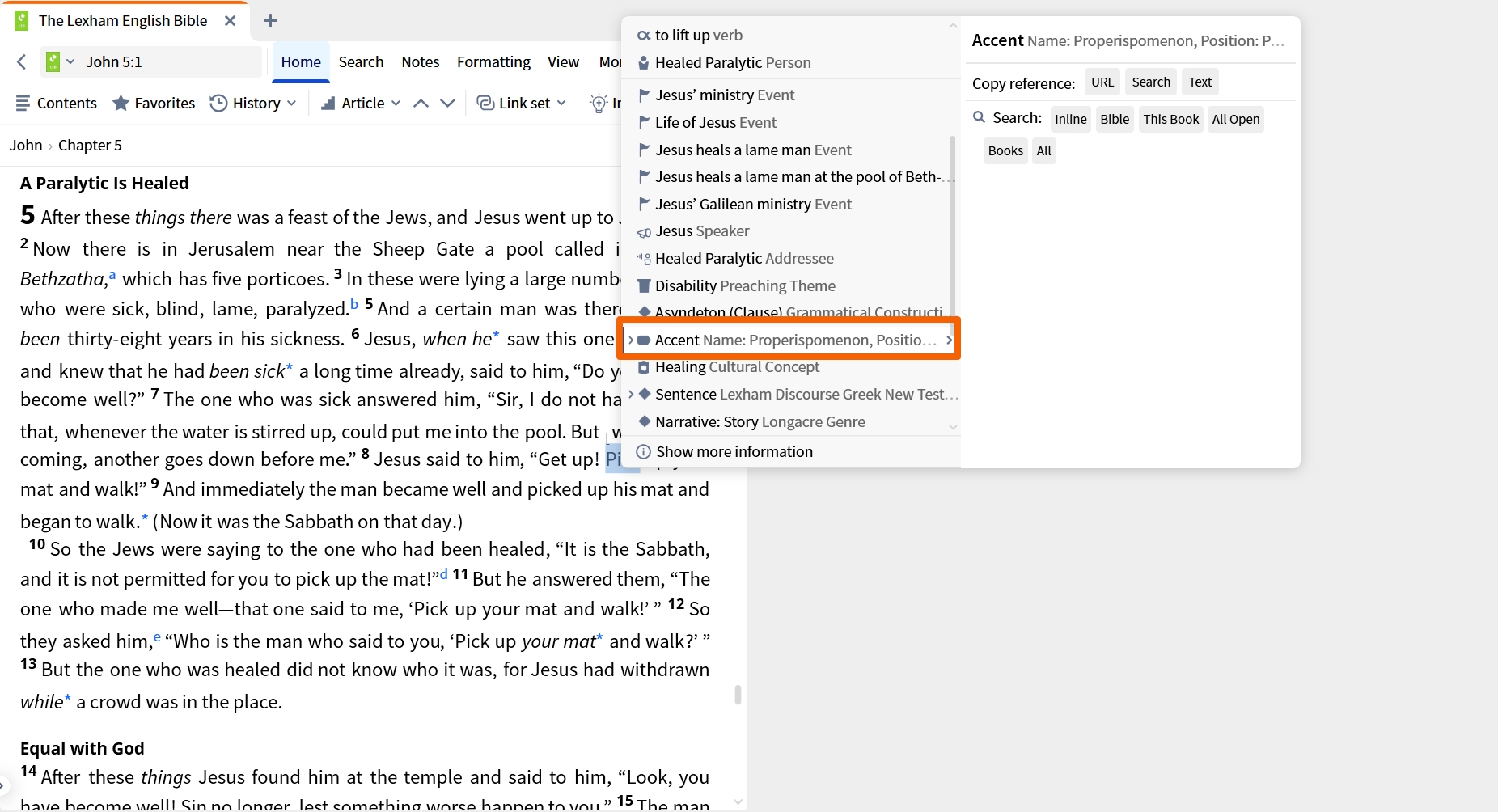Screen dimensions: 1498x812
Task: Switch to the Formatting tab
Action: pos(493,61)
